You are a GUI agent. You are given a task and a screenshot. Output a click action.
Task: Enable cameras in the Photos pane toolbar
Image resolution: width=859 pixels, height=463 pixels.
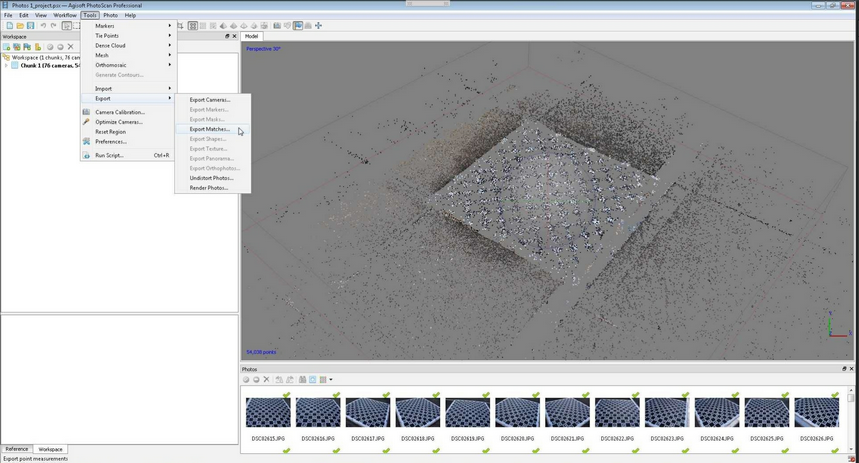[x=246, y=379]
